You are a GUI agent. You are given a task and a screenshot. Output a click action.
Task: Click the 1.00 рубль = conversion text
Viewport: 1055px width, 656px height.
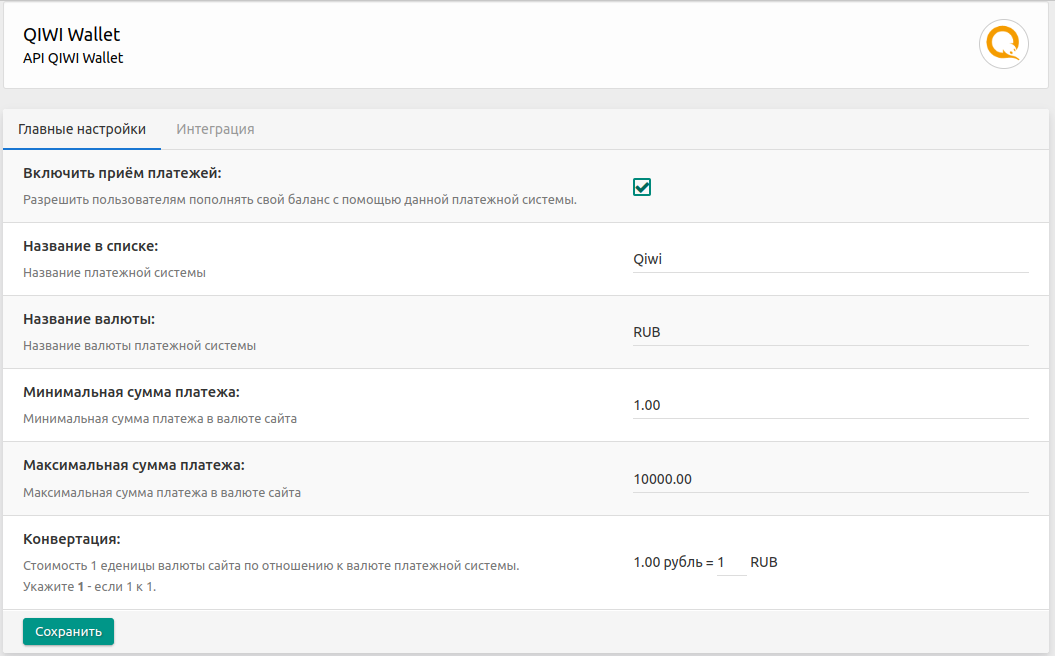click(673, 562)
